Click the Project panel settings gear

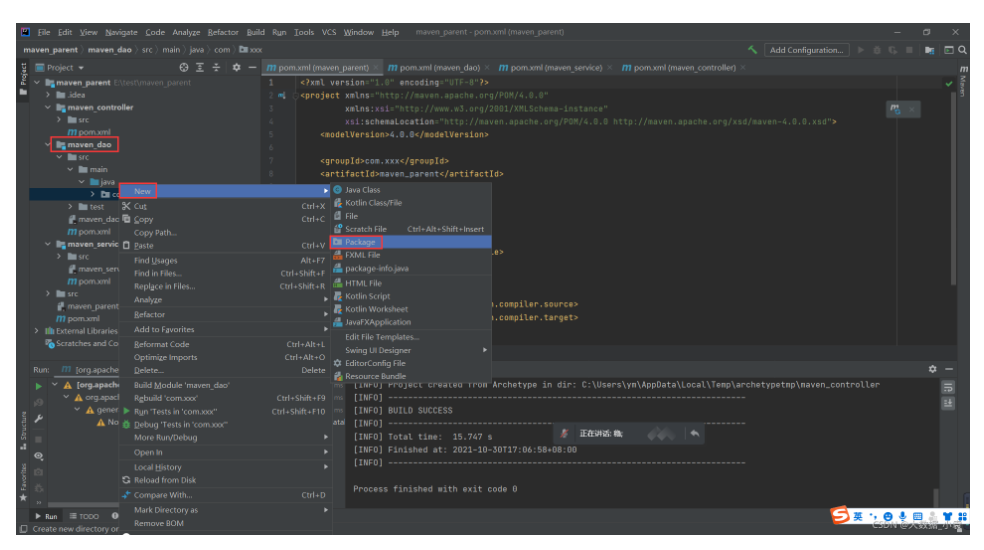pos(236,68)
